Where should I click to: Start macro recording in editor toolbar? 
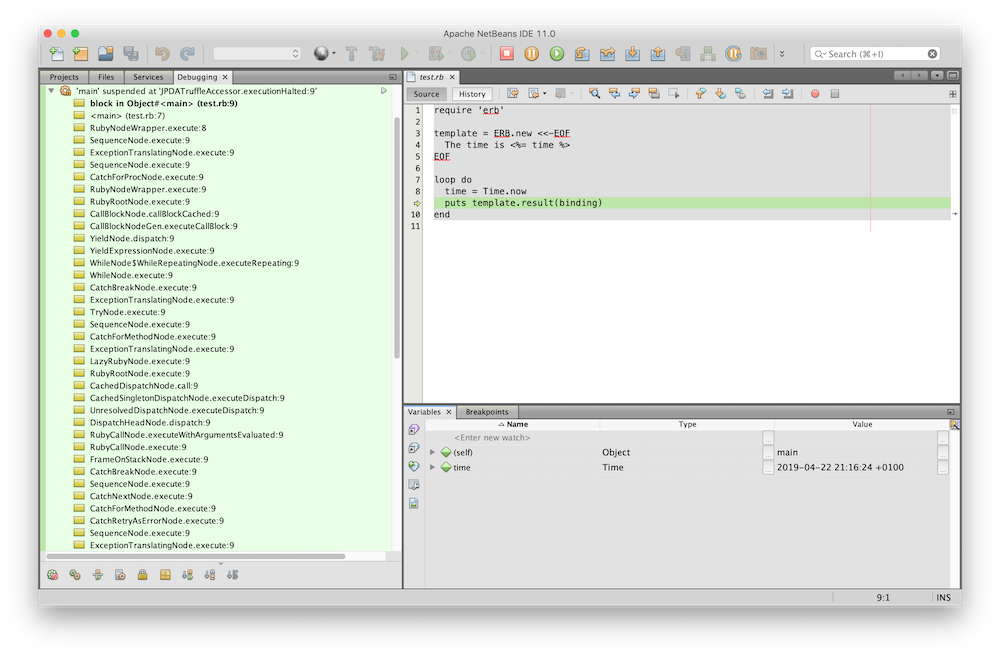click(815, 94)
